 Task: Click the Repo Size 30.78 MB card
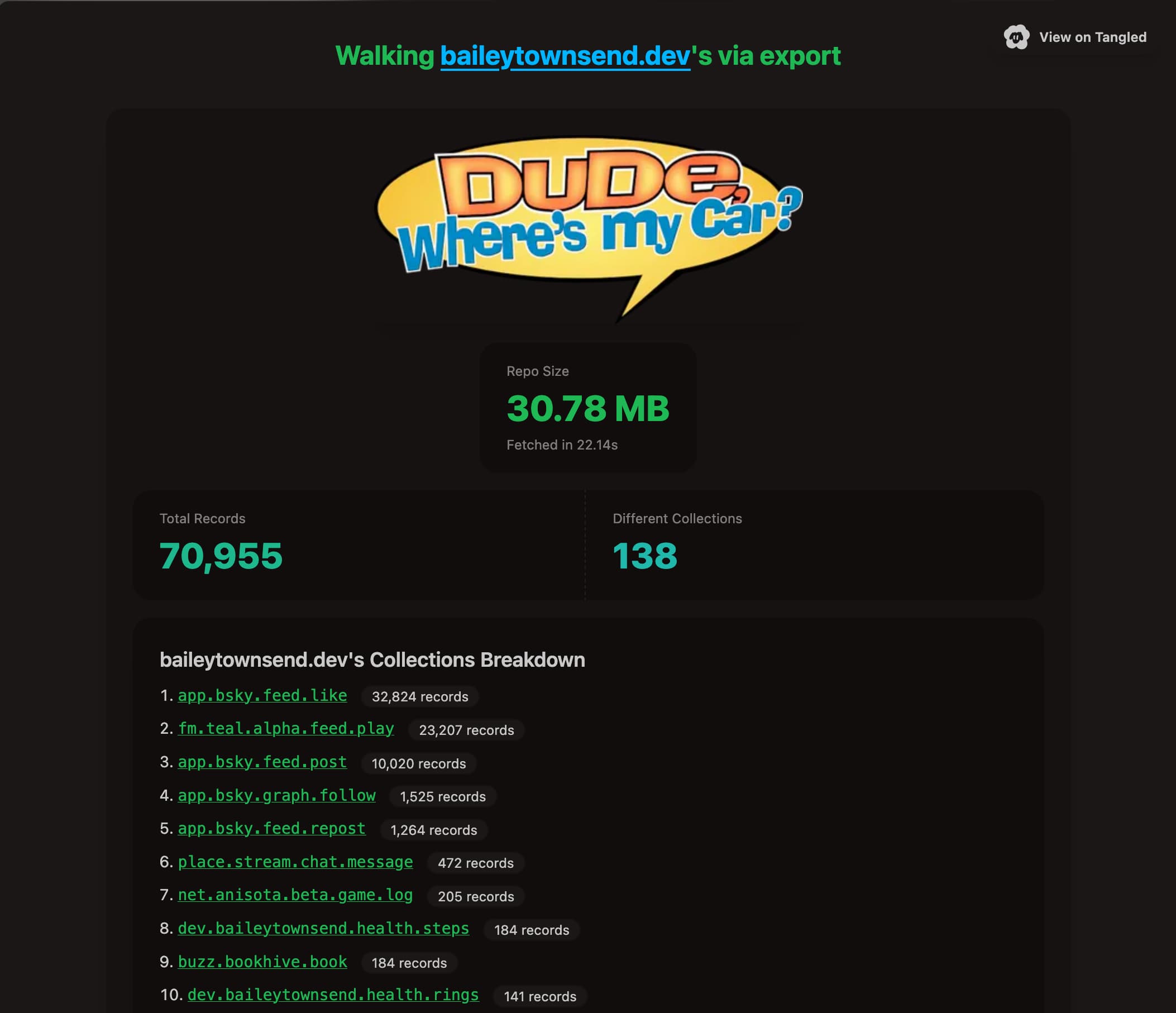587,408
